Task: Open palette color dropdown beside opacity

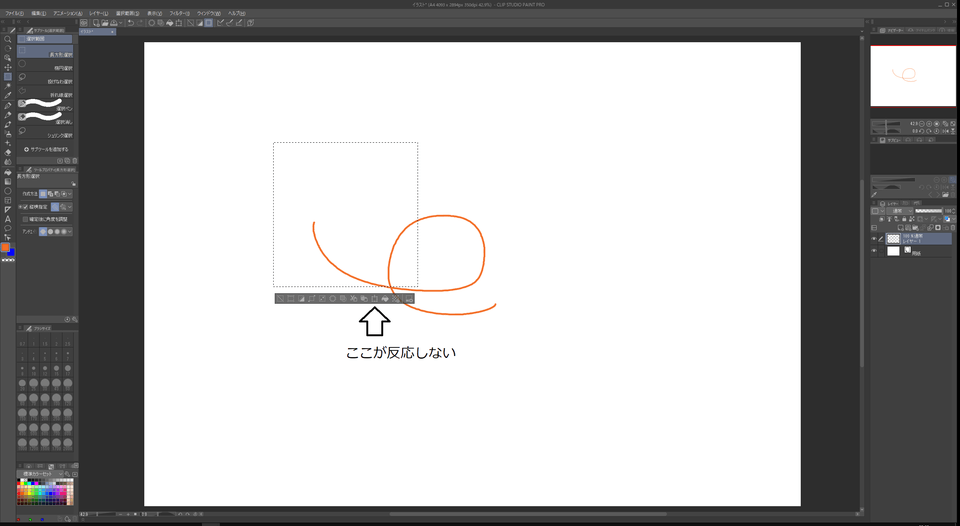Action: pos(877,211)
